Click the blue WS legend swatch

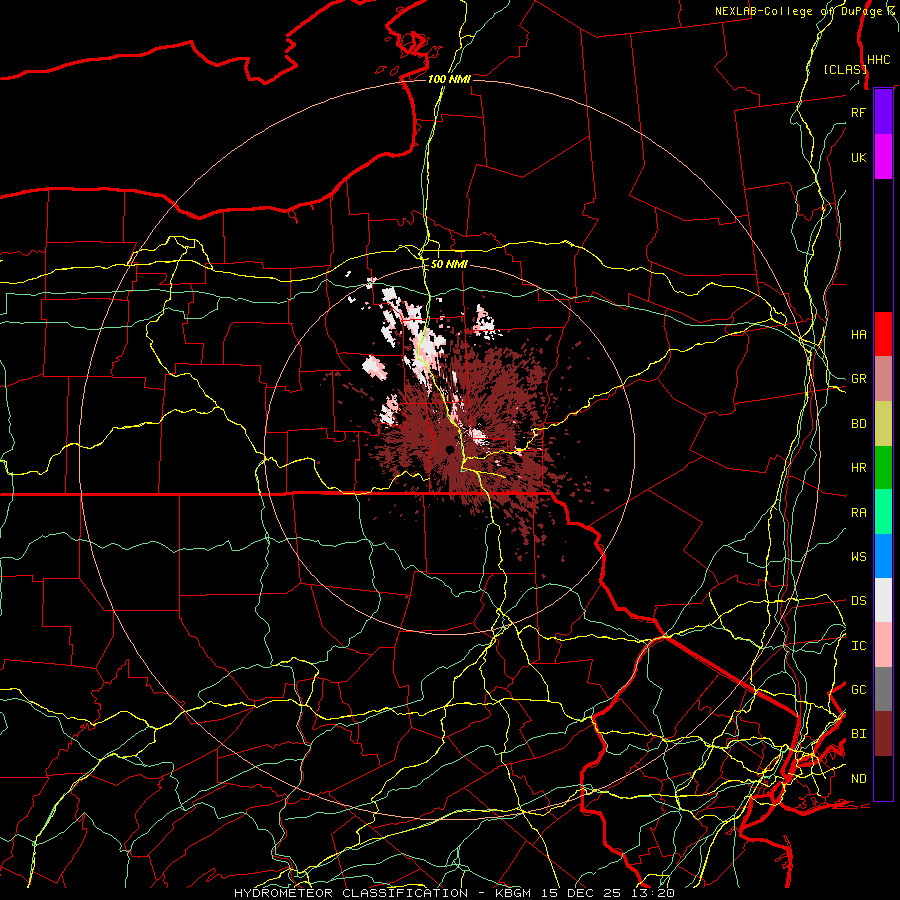click(x=883, y=556)
